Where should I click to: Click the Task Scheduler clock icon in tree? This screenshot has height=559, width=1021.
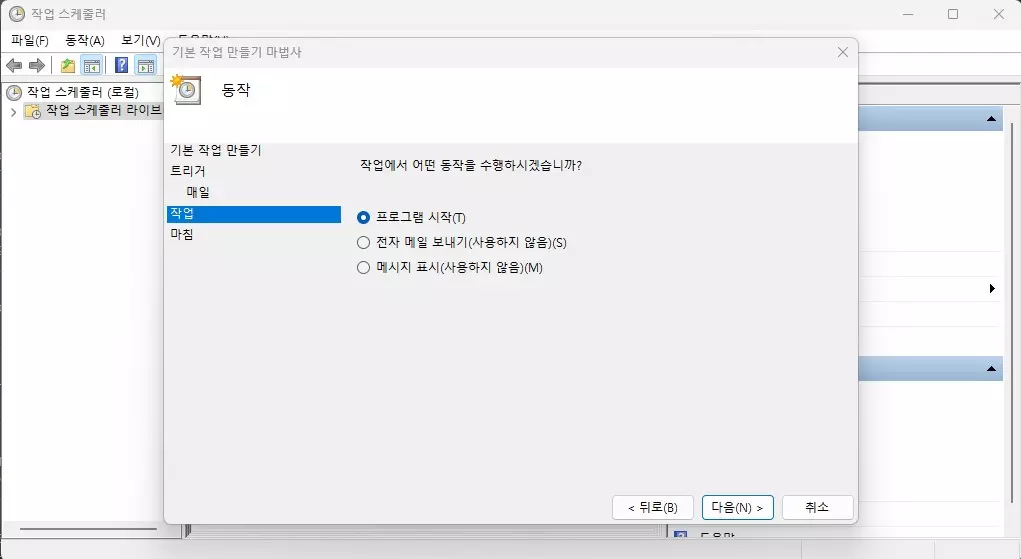pos(14,93)
